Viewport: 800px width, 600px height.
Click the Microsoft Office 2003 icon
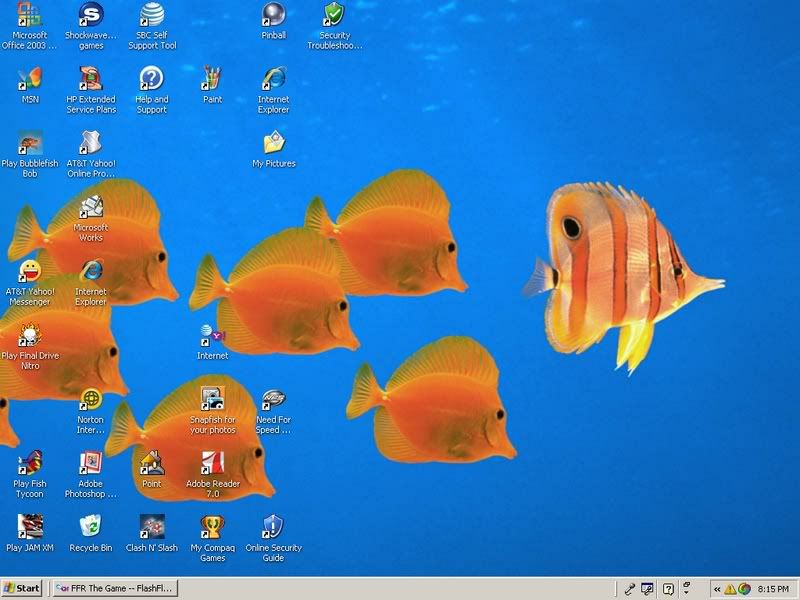coord(30,15)
